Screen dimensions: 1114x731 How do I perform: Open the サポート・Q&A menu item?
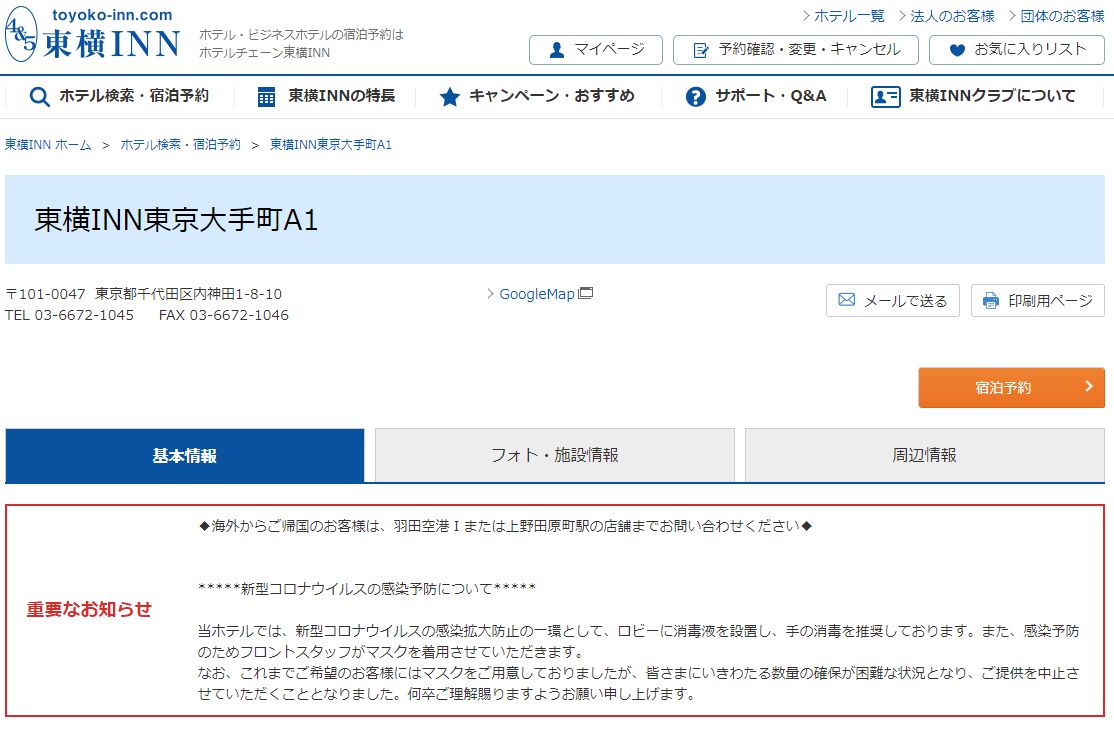[756, 96]
